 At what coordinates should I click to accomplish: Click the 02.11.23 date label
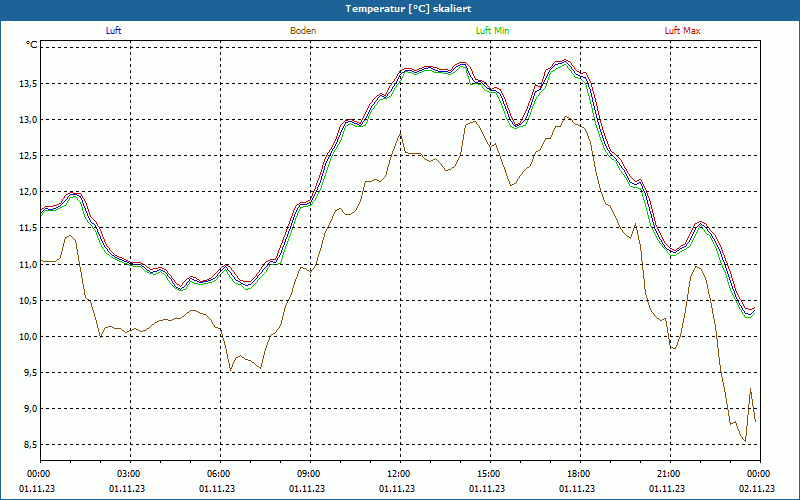coord(757,489)
